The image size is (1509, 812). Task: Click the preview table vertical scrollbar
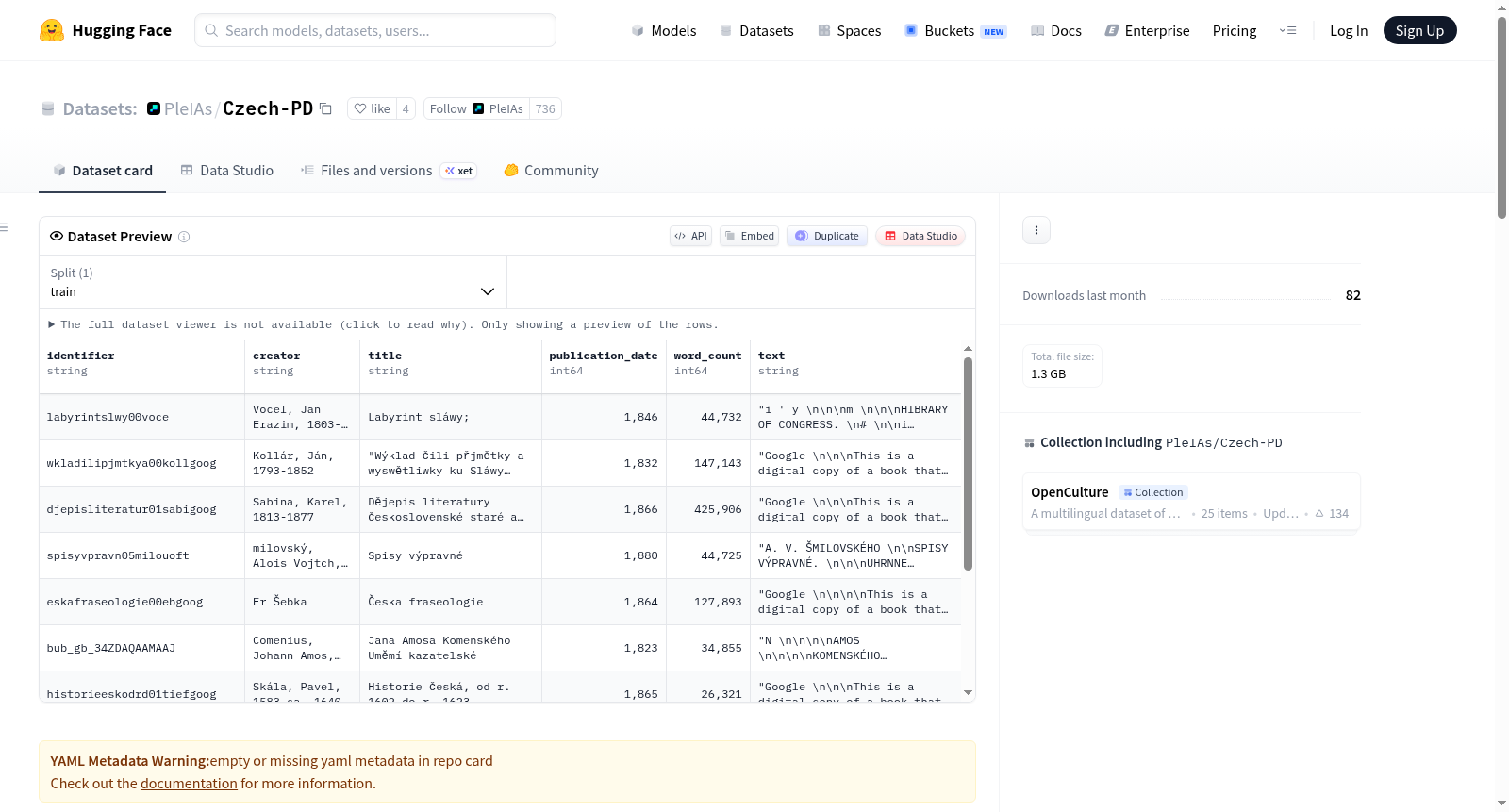tap(968, 464)
